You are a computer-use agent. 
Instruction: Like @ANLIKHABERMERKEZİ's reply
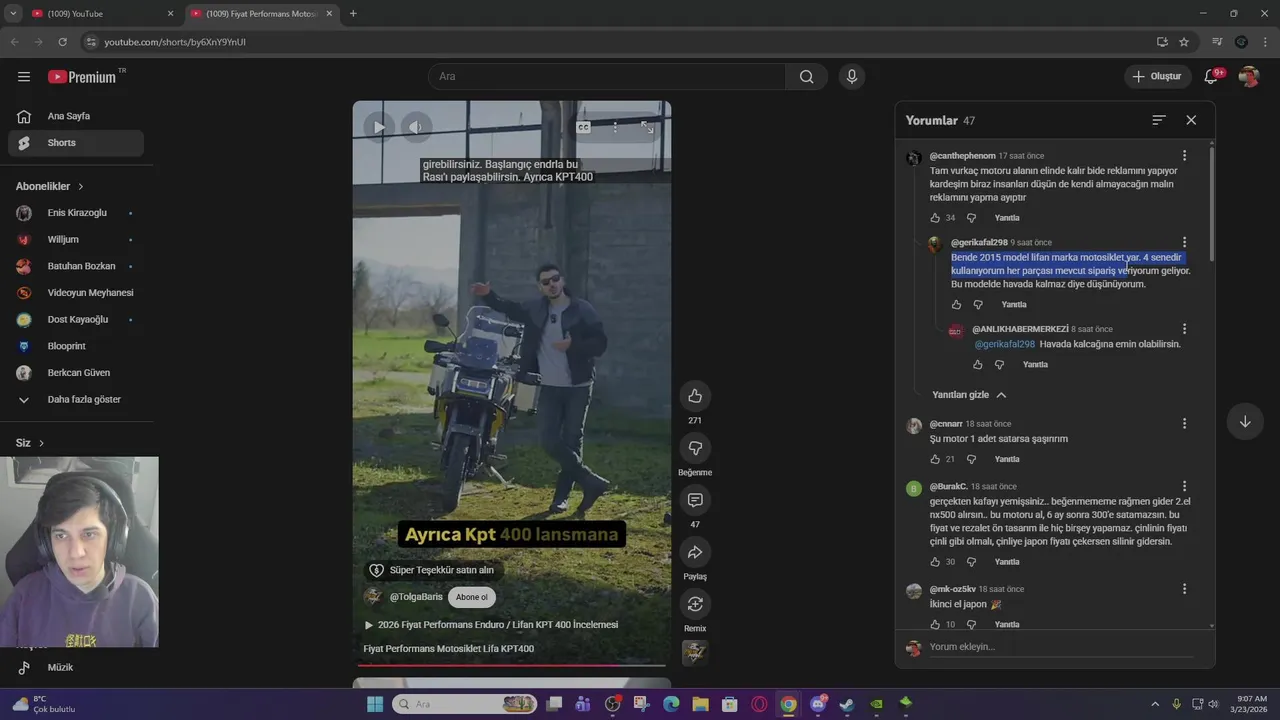tap(978, 365)
